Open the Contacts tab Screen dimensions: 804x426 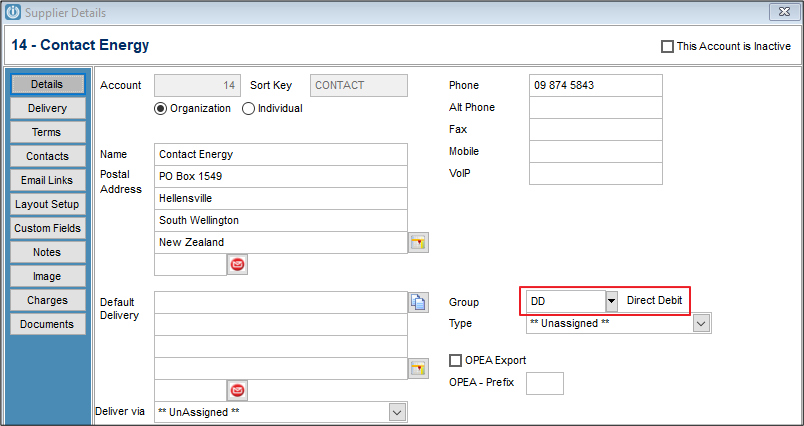click(47, 156)
